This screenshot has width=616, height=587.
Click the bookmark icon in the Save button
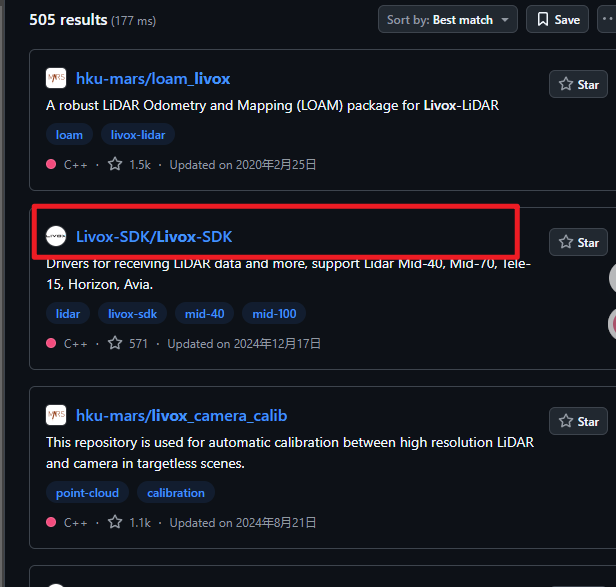pos(543,19)
